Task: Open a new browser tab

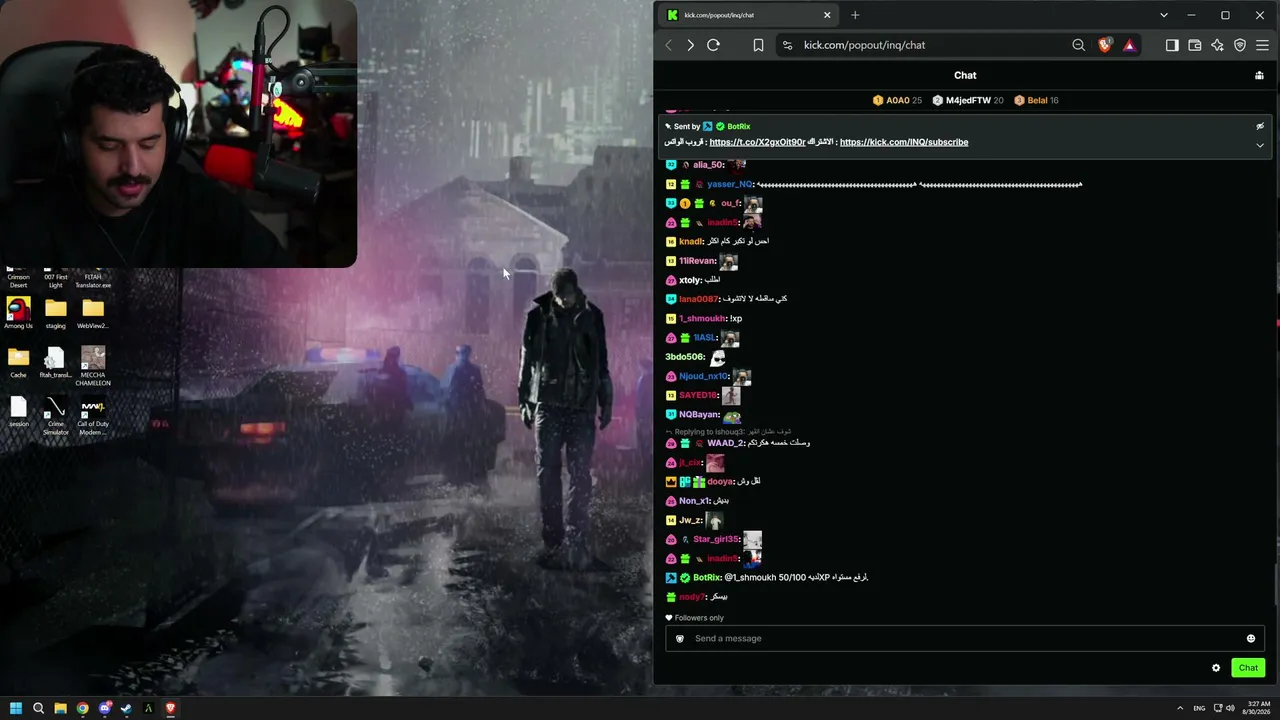Action: click(x=855, y=15)
